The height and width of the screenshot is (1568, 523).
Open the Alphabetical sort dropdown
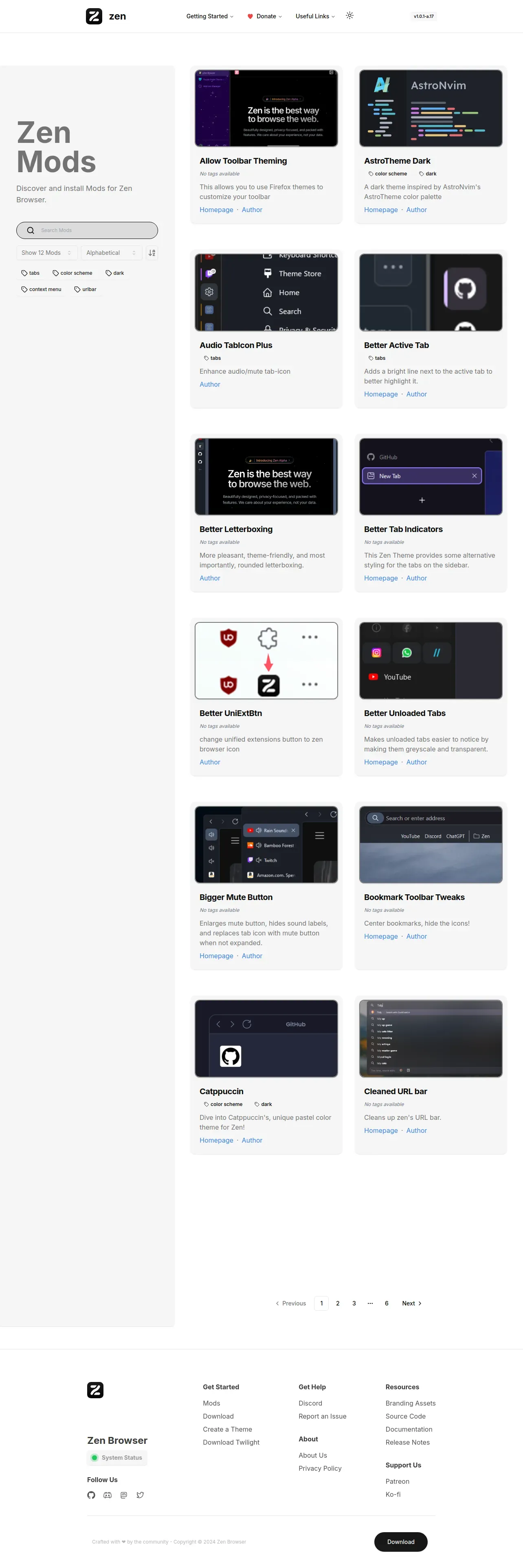pos(112,253)
